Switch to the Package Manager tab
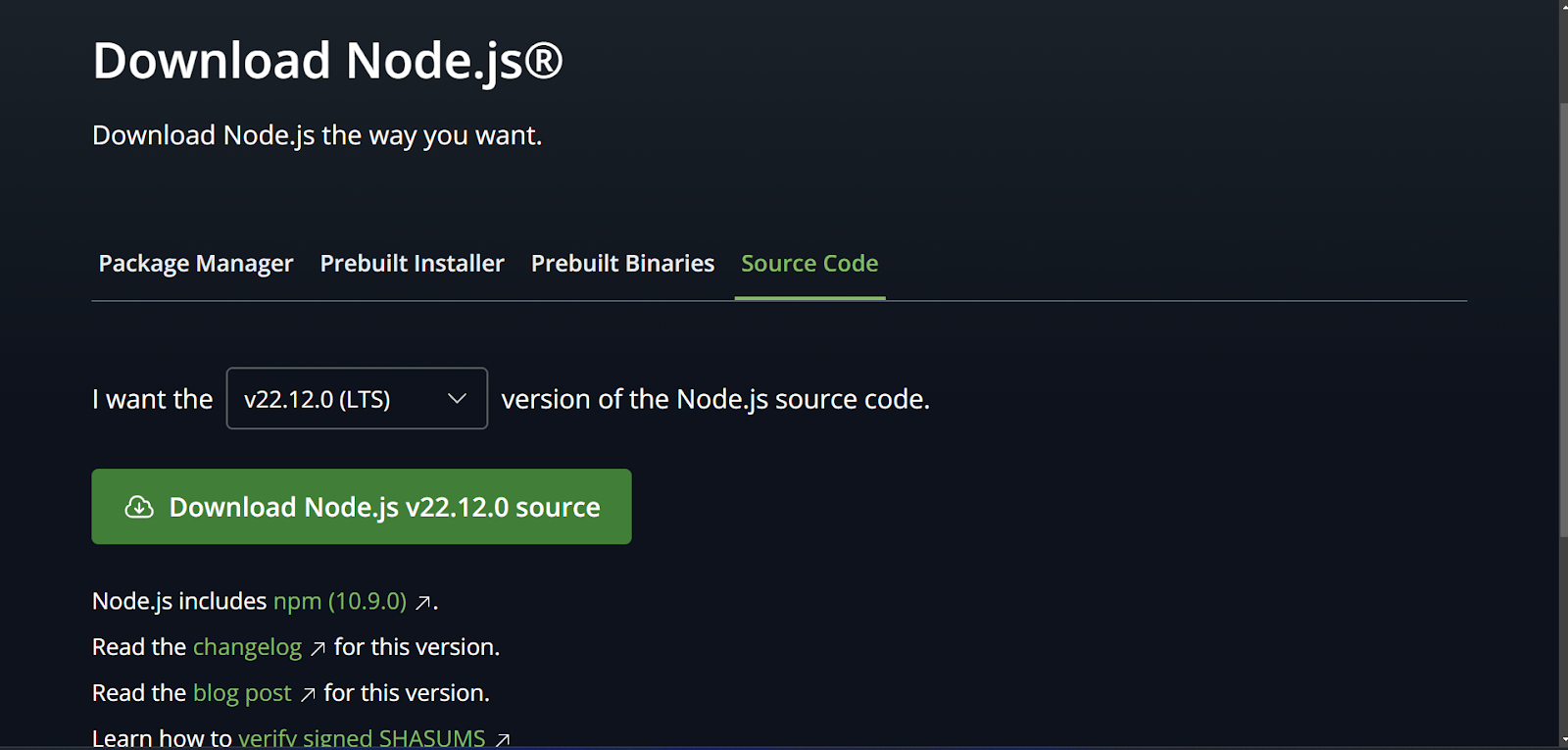Screen dimensions: 1568x750 (196, 264)
